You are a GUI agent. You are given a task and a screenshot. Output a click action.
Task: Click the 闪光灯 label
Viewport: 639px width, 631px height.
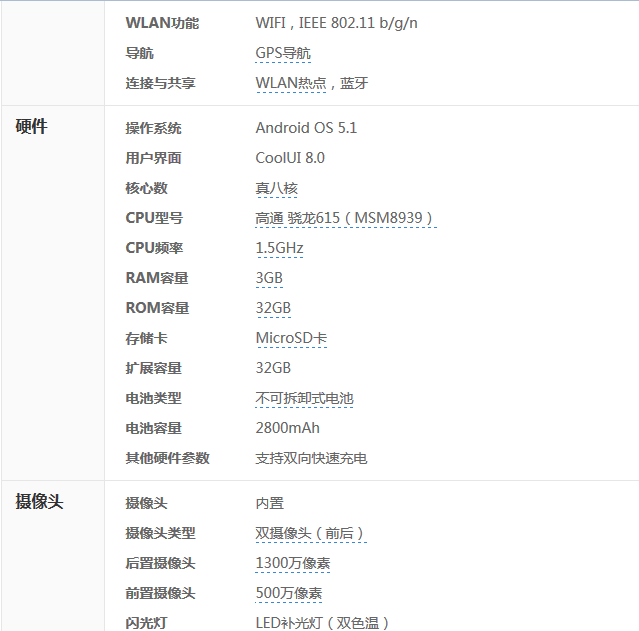[x=146, y=623]
